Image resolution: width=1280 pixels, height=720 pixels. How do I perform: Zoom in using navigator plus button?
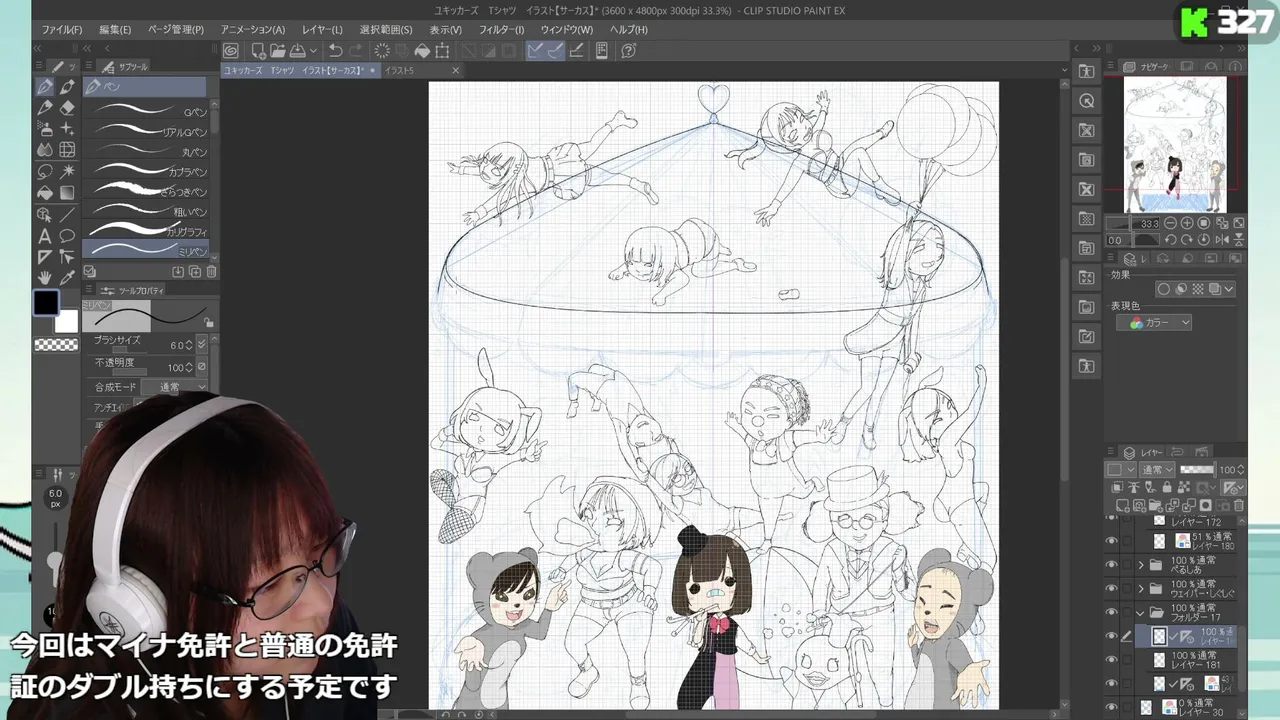(x=1187, y=223)
